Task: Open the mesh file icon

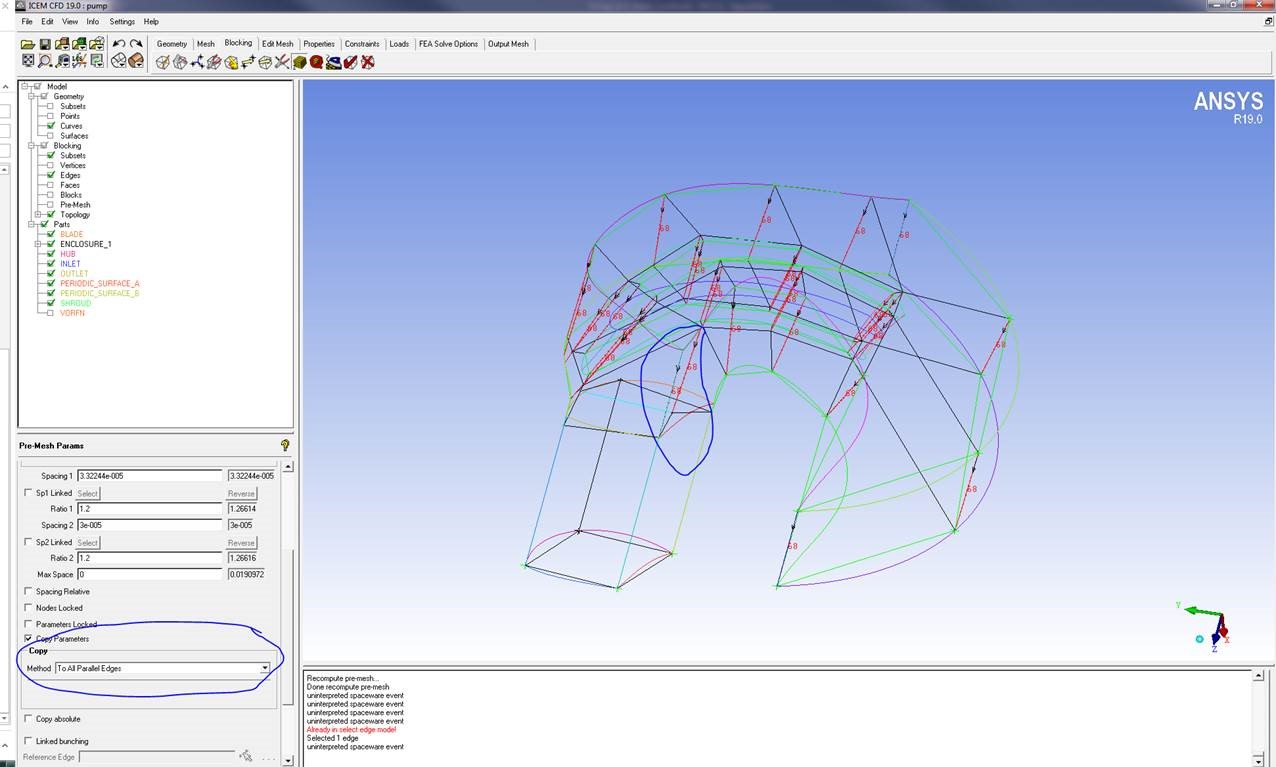Action: pos(79,44)
